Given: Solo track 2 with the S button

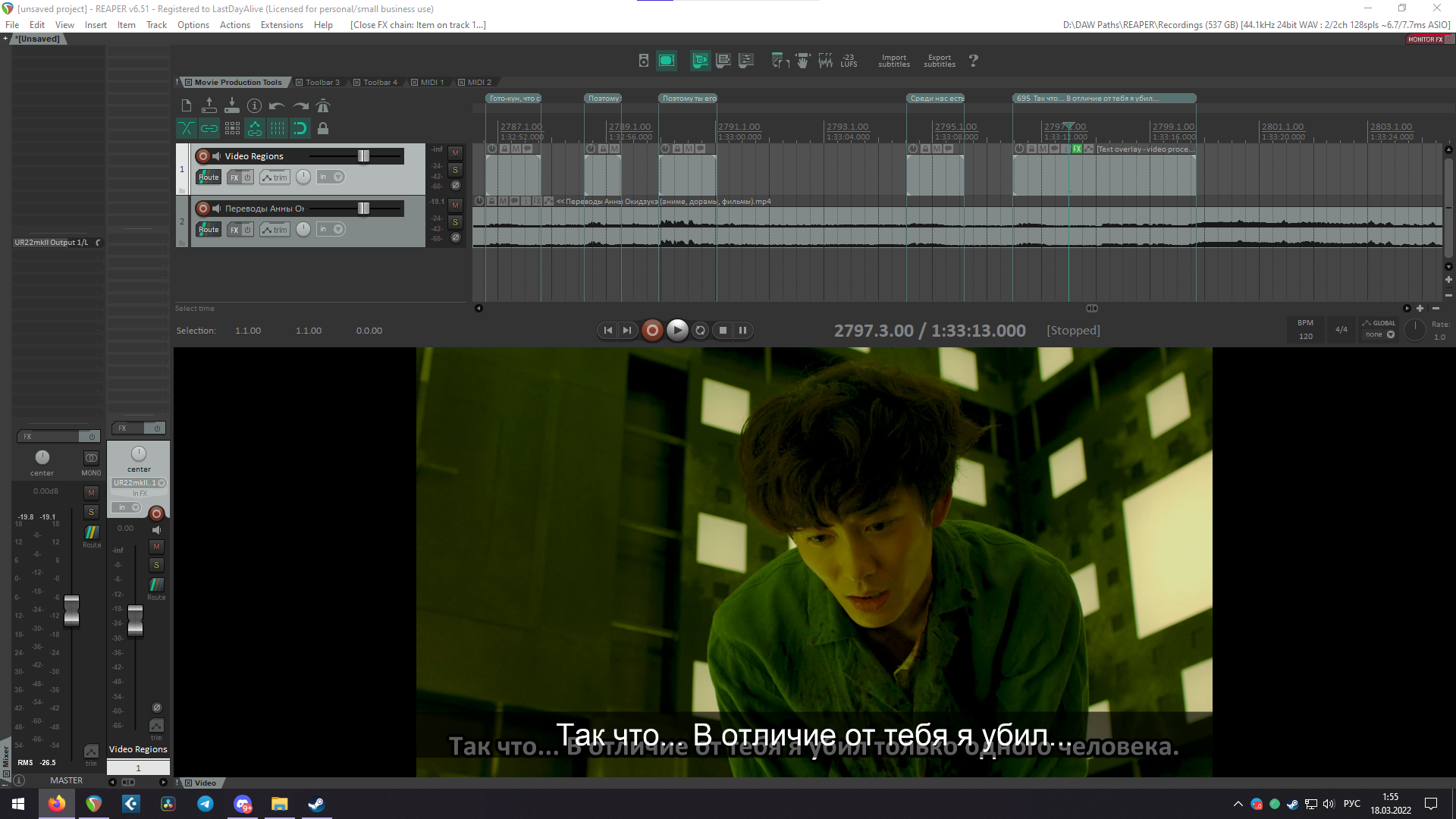Looking at the screenshot, I should click(x=455, y=222).
